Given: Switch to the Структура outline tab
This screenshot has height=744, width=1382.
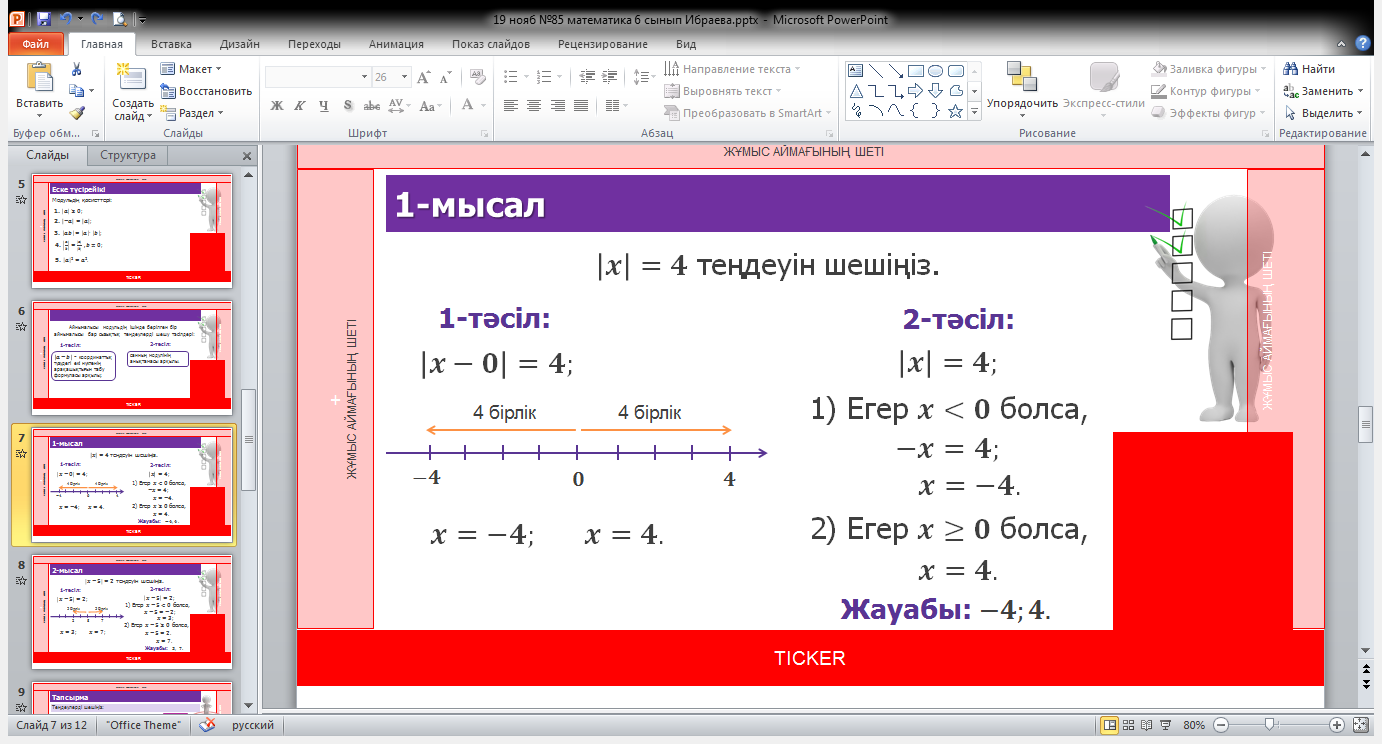Looking at the screenshot, I should coord(128,155).
